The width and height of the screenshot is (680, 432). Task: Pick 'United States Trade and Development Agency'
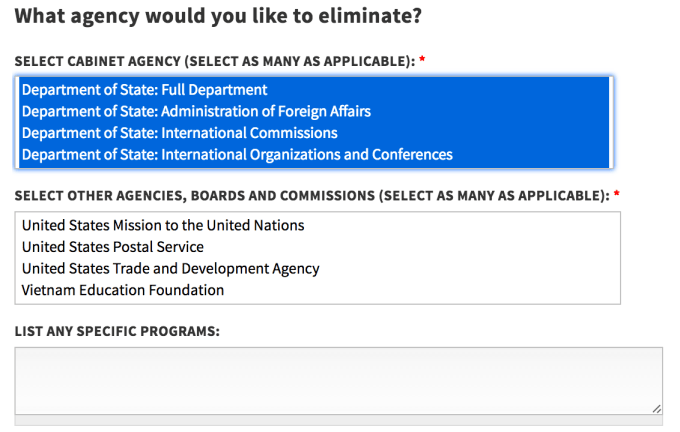point(171,269)
